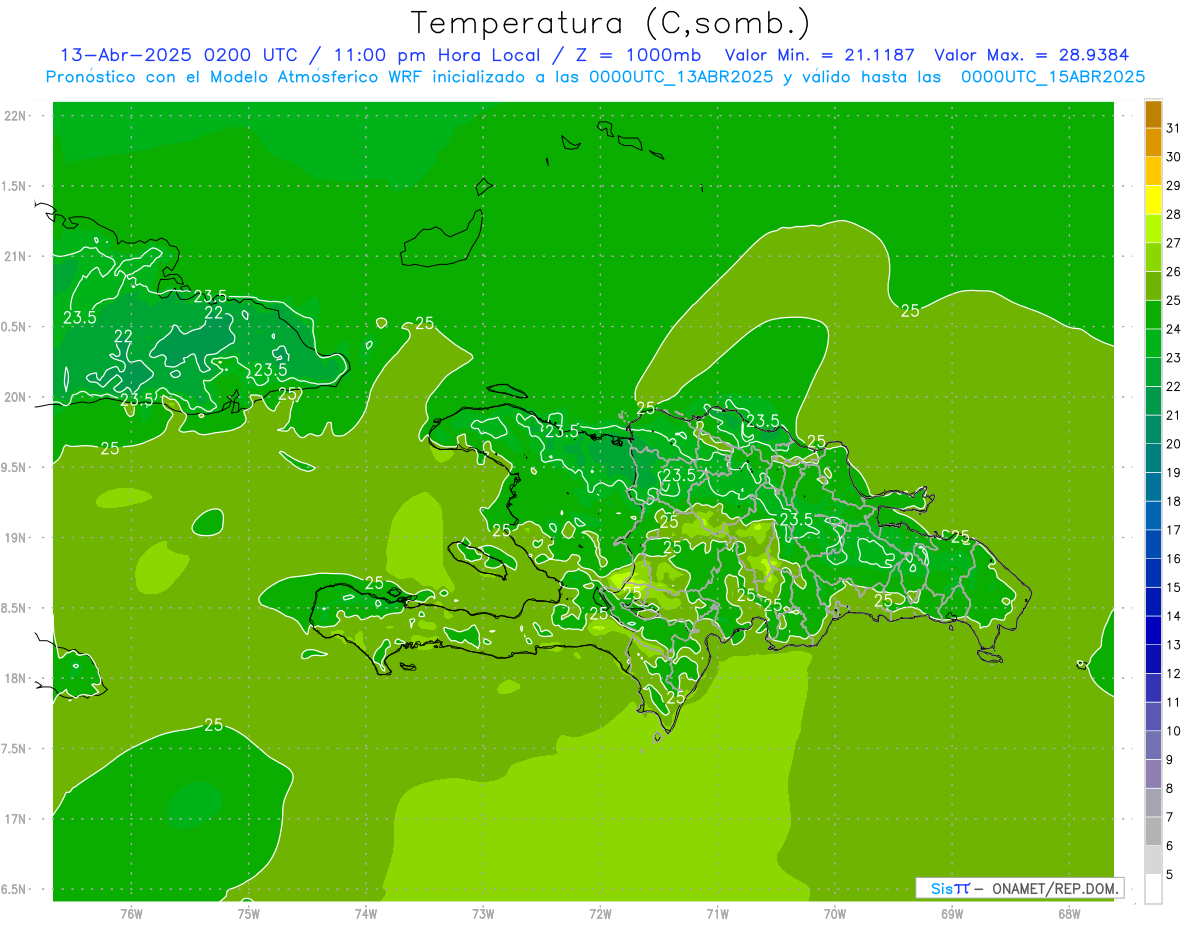The width and height of the screenshot is (1200, 927).
Task: Click the "18N" latitude axis label
Action: tap(15, 678)
